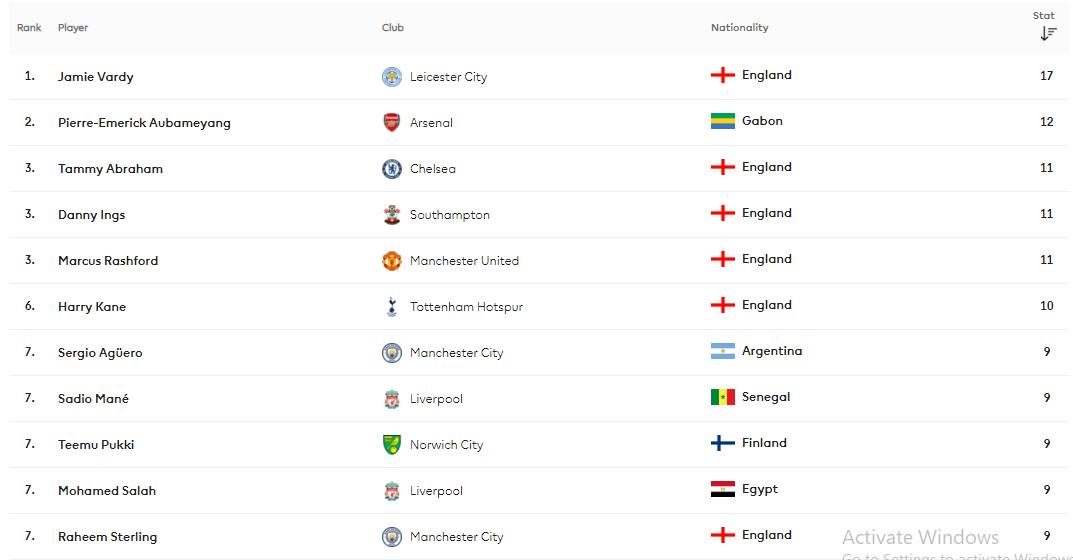The width and height of the screenshot is (1073, 560).
Task: Click the Nationality column header
Action: [x=739, y=27]
